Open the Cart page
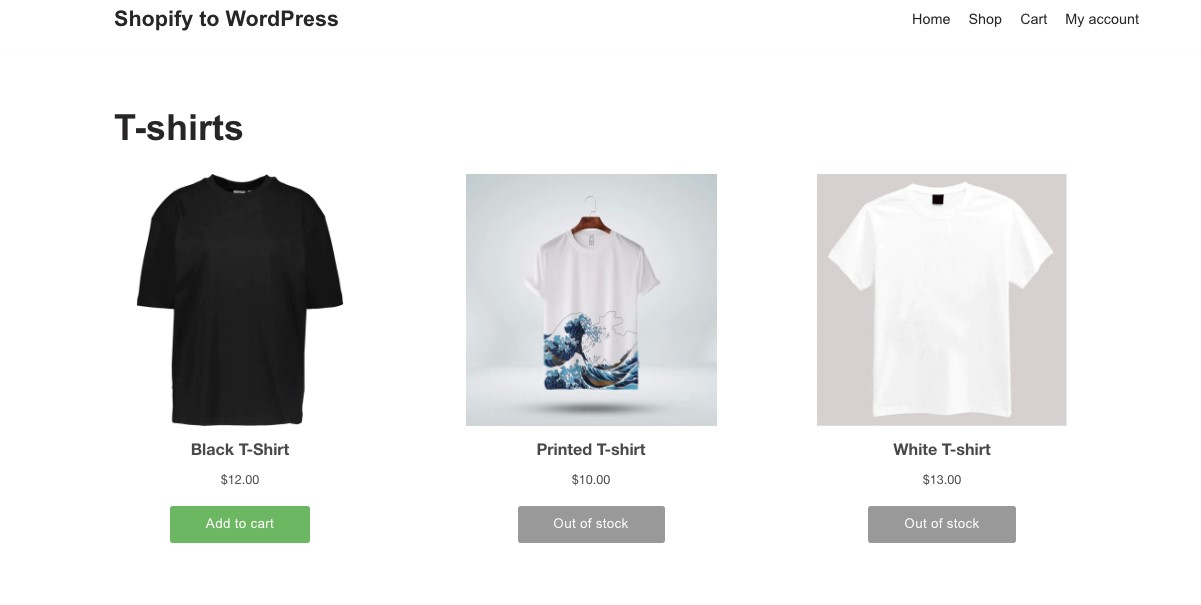This screenshot has width=1201, height=605. pos(1034,19)
